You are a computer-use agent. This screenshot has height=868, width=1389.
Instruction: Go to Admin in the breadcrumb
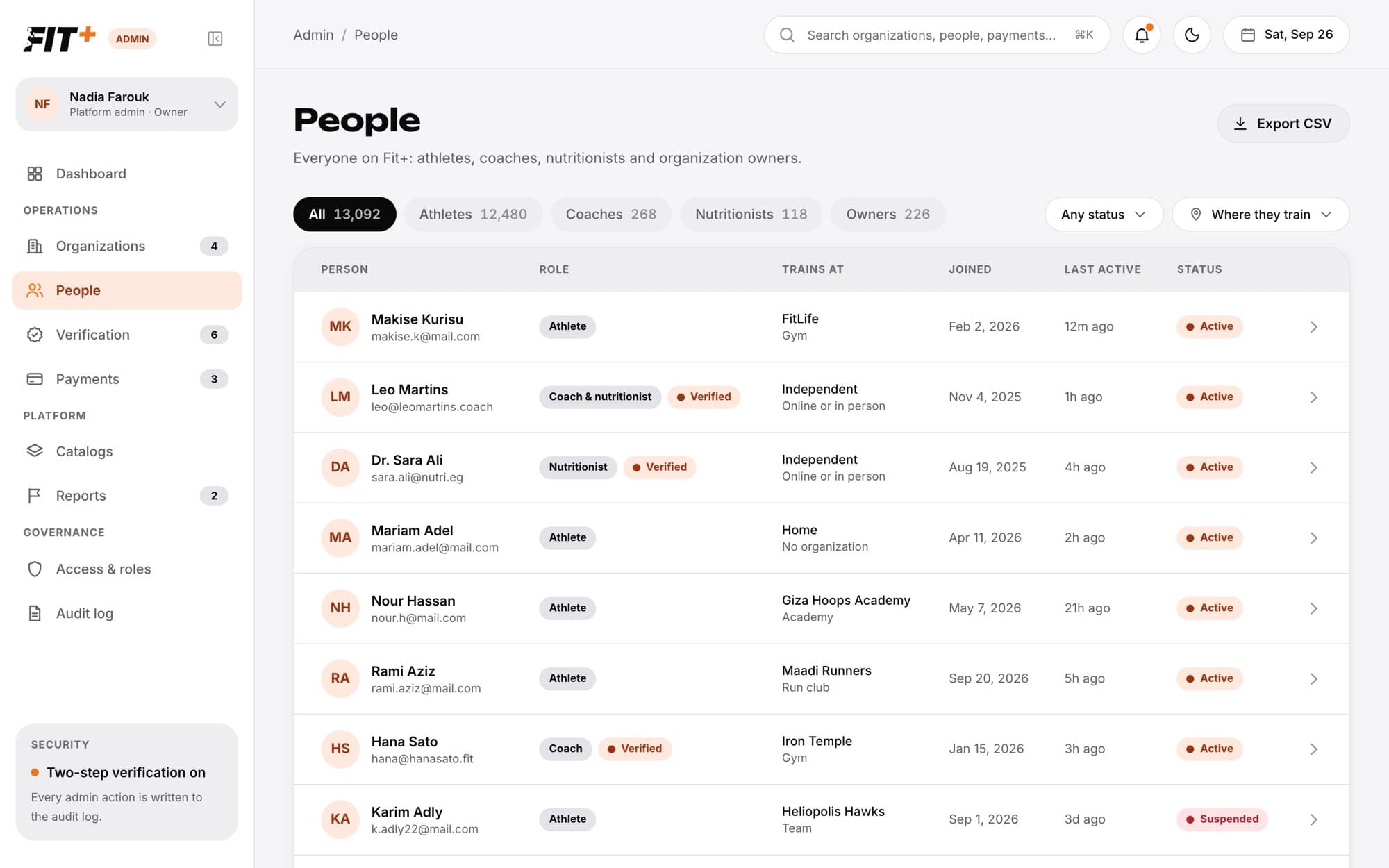pos(313,35)
